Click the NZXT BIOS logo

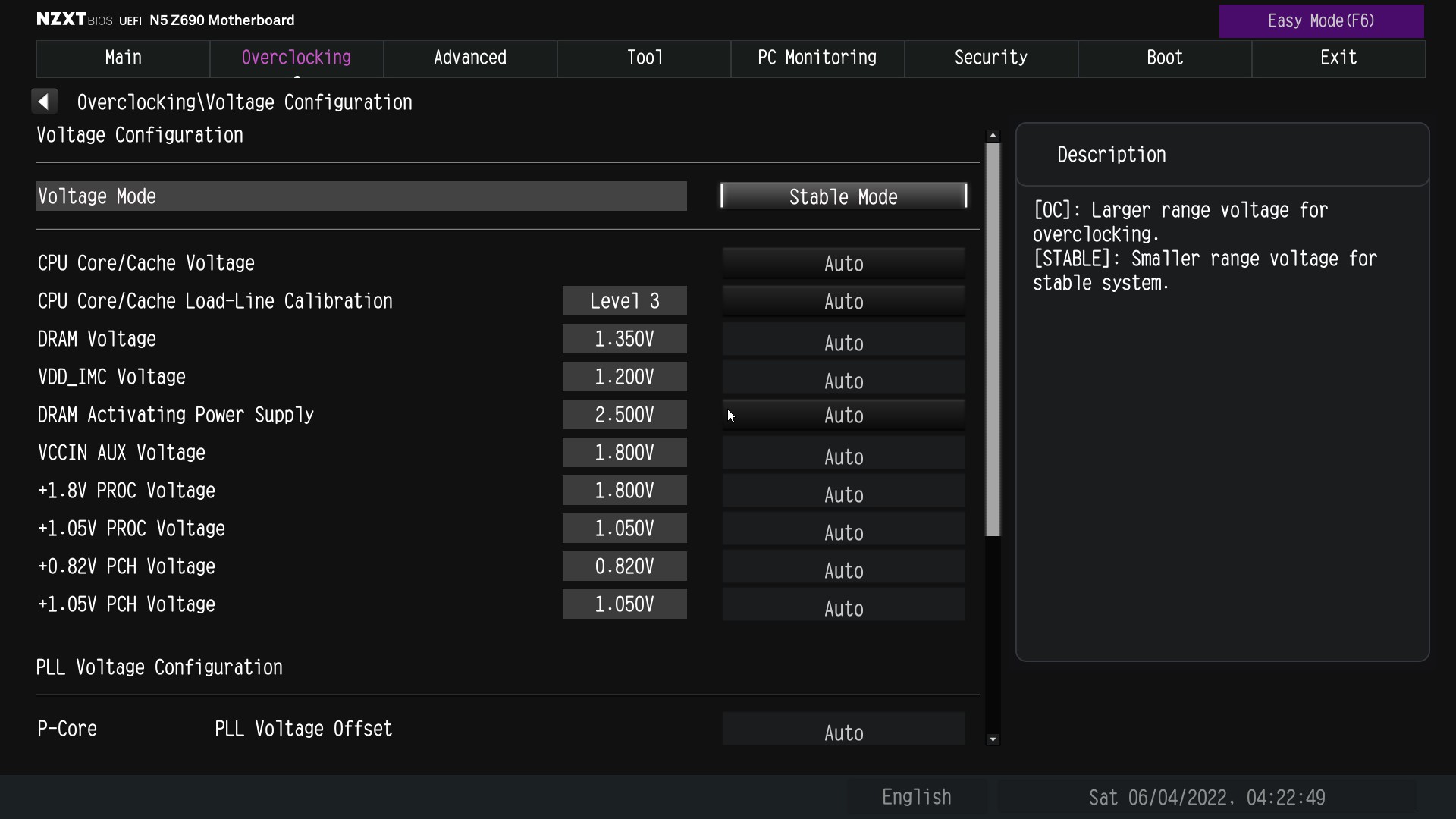tap(74, 20)
